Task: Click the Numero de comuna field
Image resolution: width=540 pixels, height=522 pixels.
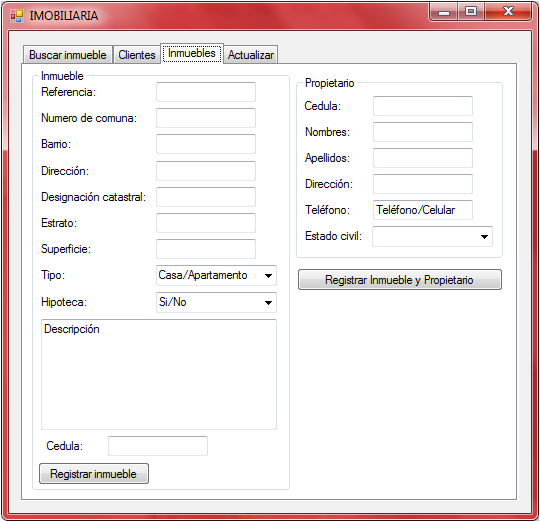Action: coord(206,118)
